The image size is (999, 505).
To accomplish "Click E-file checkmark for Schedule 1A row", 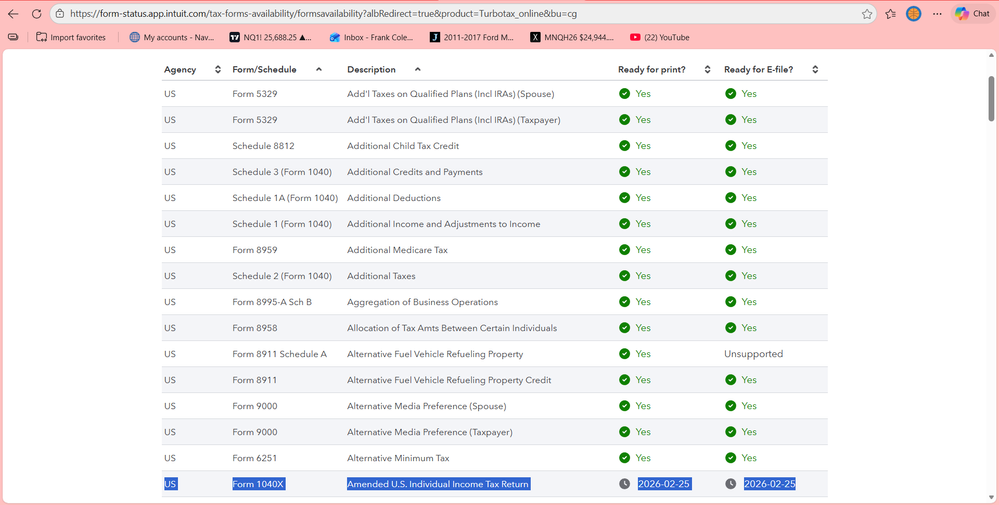I will 731,197.
